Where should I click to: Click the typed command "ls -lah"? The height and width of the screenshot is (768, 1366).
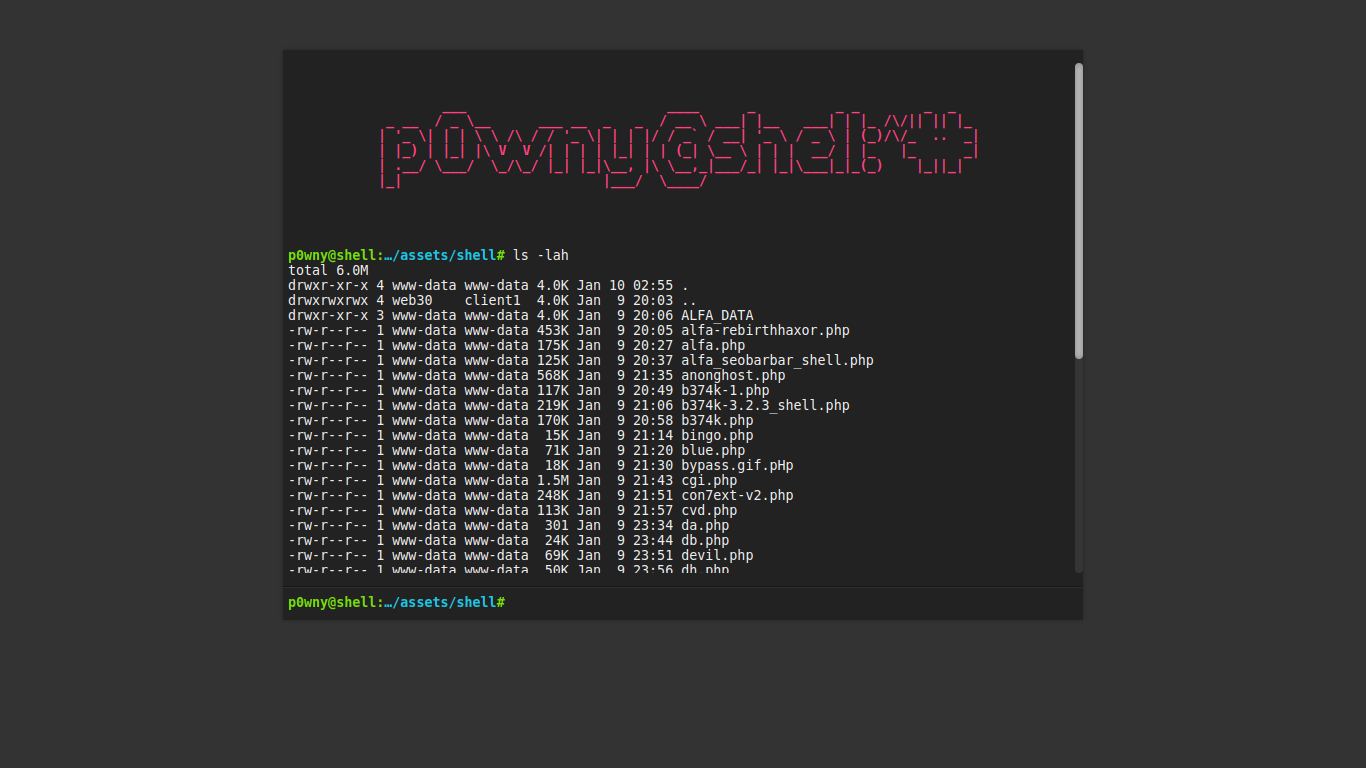(x=541, y=255)
